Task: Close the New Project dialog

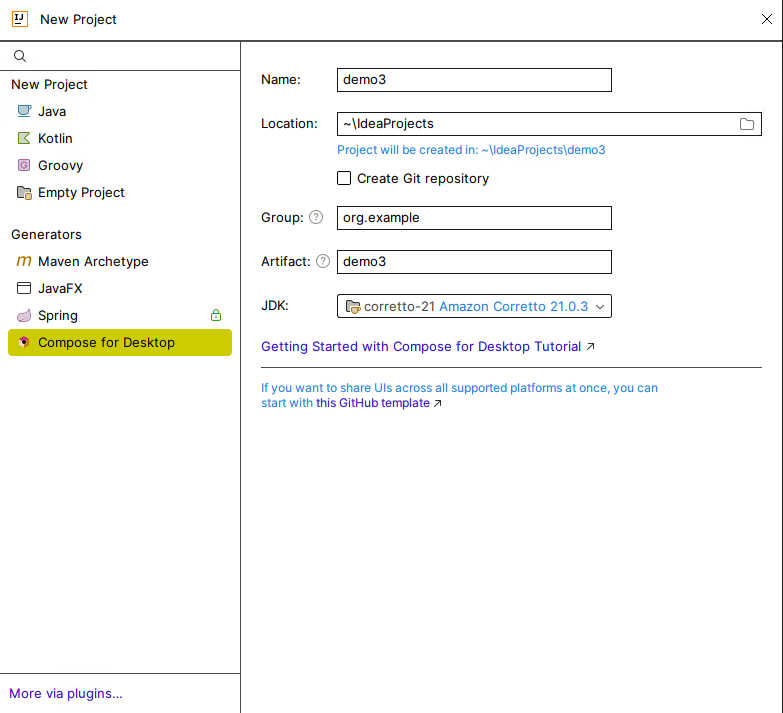Action: (x=767, y=19)
